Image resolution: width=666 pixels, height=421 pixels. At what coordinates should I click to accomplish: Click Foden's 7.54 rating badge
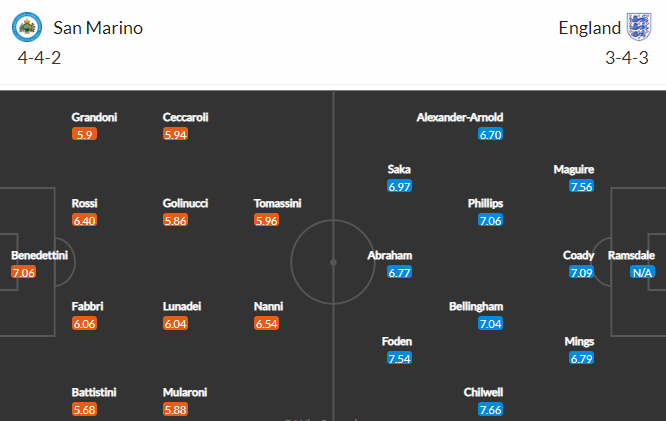[x=399, y=358]
